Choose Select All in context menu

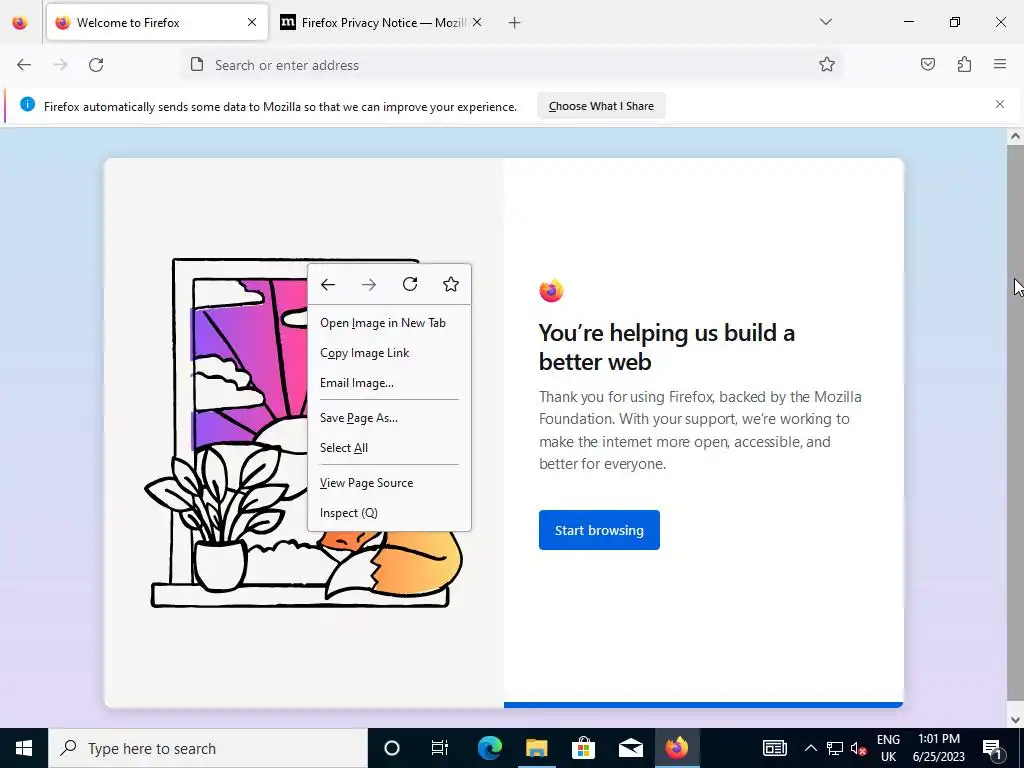[x=389, y=448]
